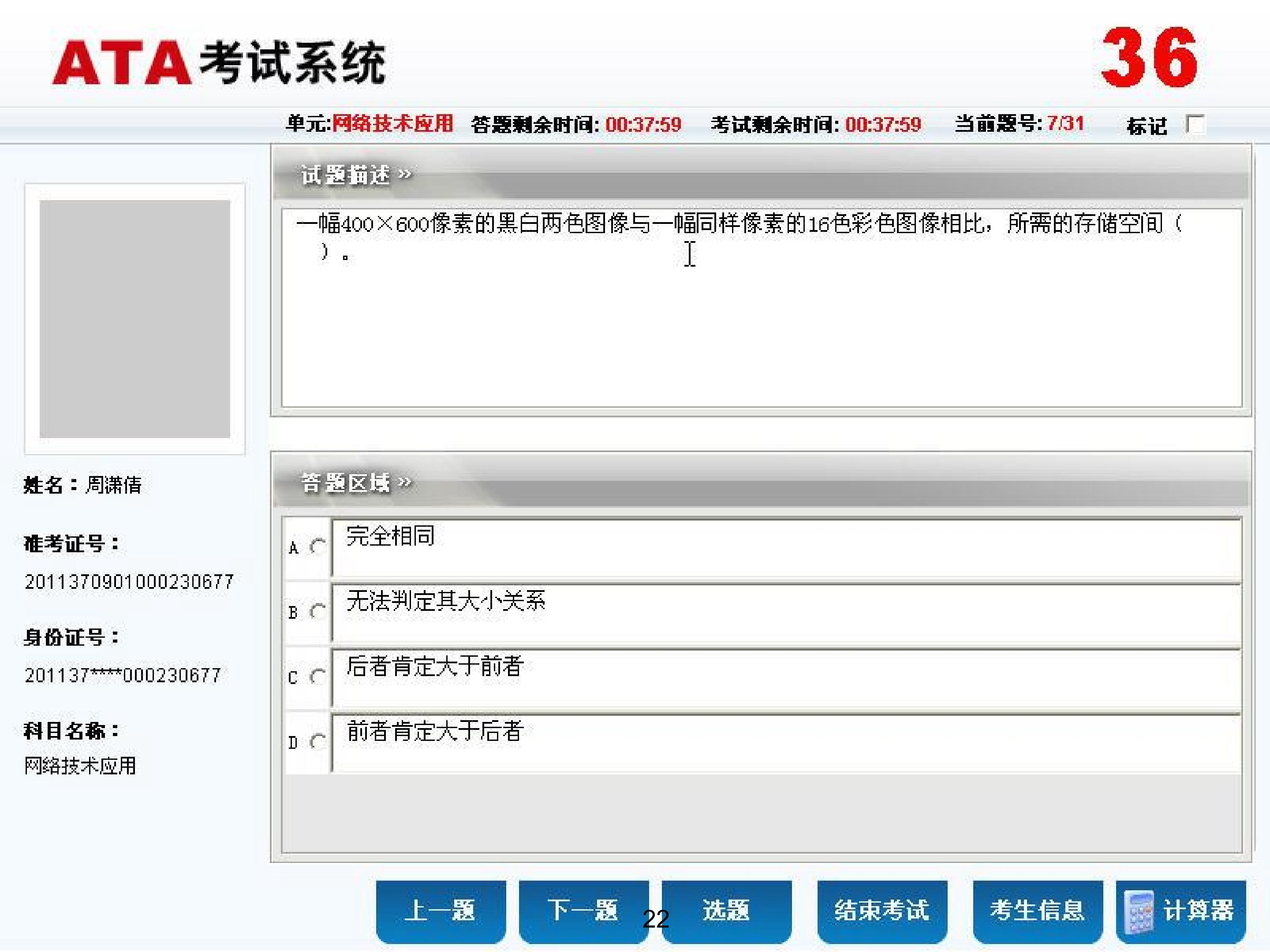Click candidate name 周潇倩
The image size is (1270, 952).
(114, 485)
